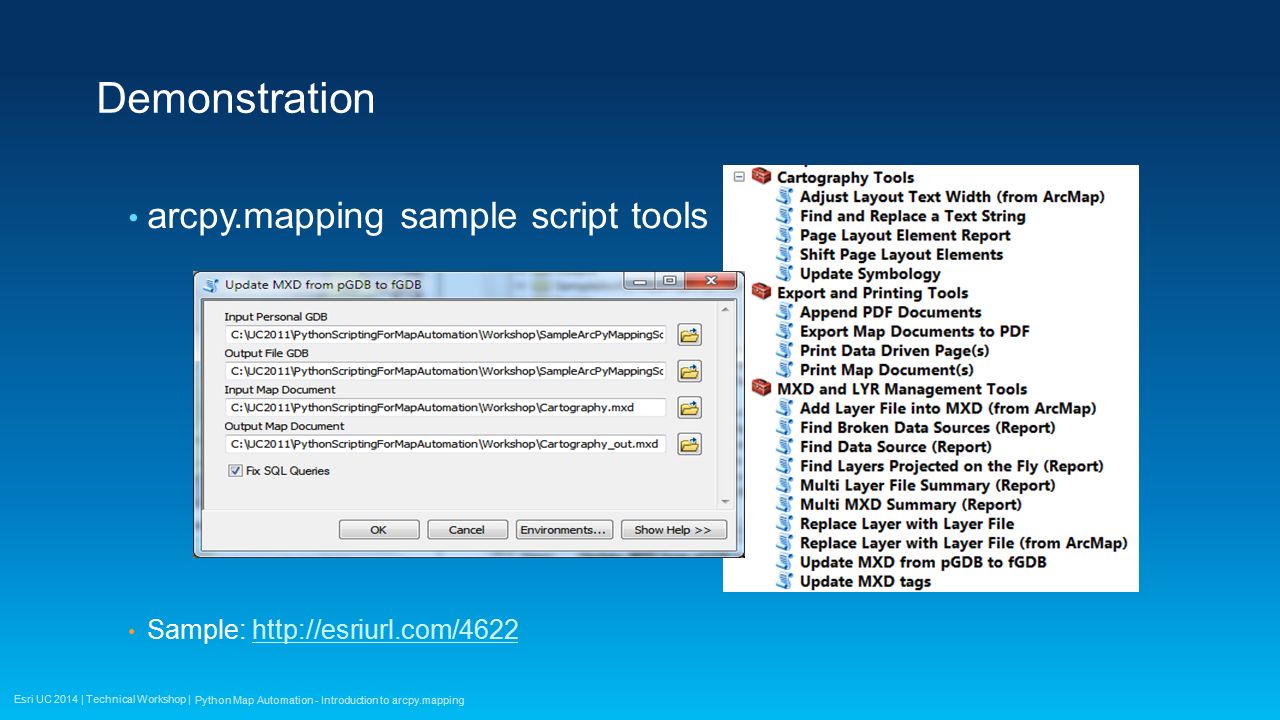Select Find Data Source (Report) tool
1280x720 pixels.
coord(895,446)
